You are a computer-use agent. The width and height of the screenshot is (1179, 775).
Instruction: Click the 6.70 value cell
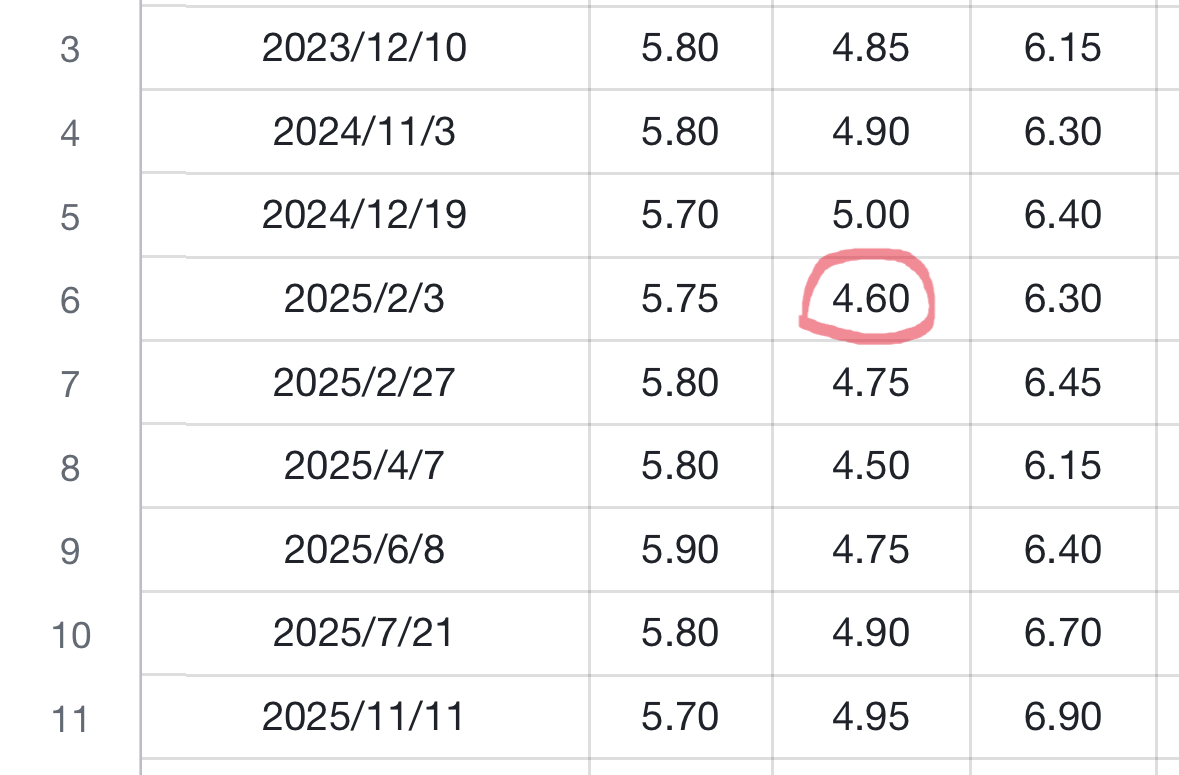[1063, 633]
